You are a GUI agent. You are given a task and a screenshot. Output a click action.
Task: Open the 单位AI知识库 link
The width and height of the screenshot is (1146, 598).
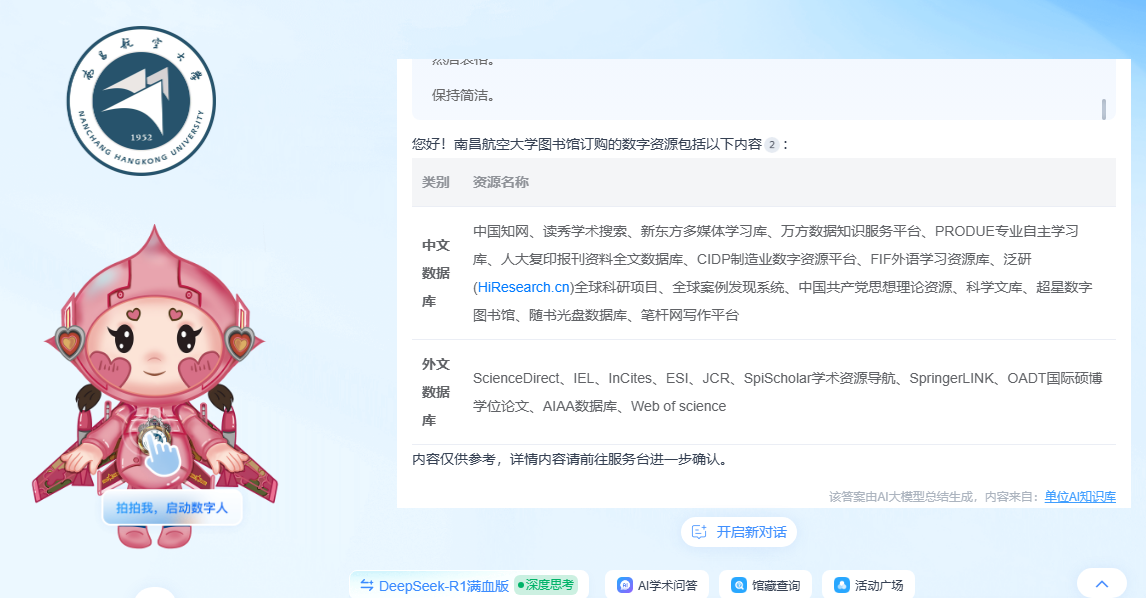(1082, 496)
